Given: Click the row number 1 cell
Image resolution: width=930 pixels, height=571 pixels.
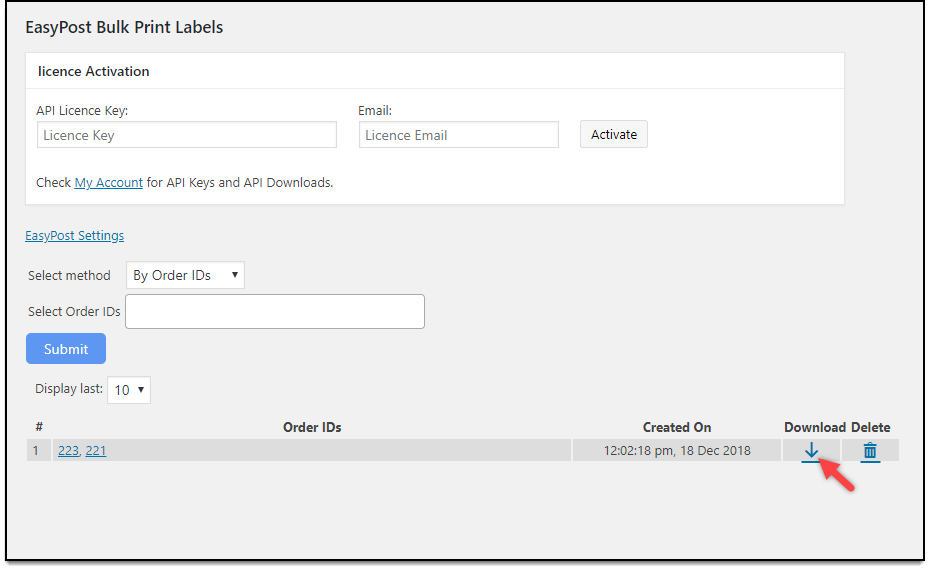Looking at the screenshot, I should [39, 451].
